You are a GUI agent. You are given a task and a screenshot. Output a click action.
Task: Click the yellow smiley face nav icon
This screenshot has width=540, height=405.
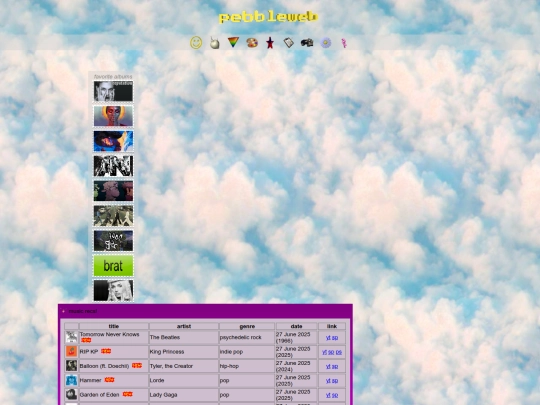click(x=196, y=43)
